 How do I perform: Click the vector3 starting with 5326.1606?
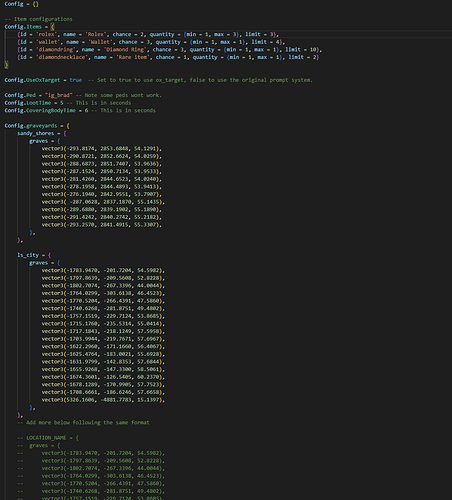103,400
